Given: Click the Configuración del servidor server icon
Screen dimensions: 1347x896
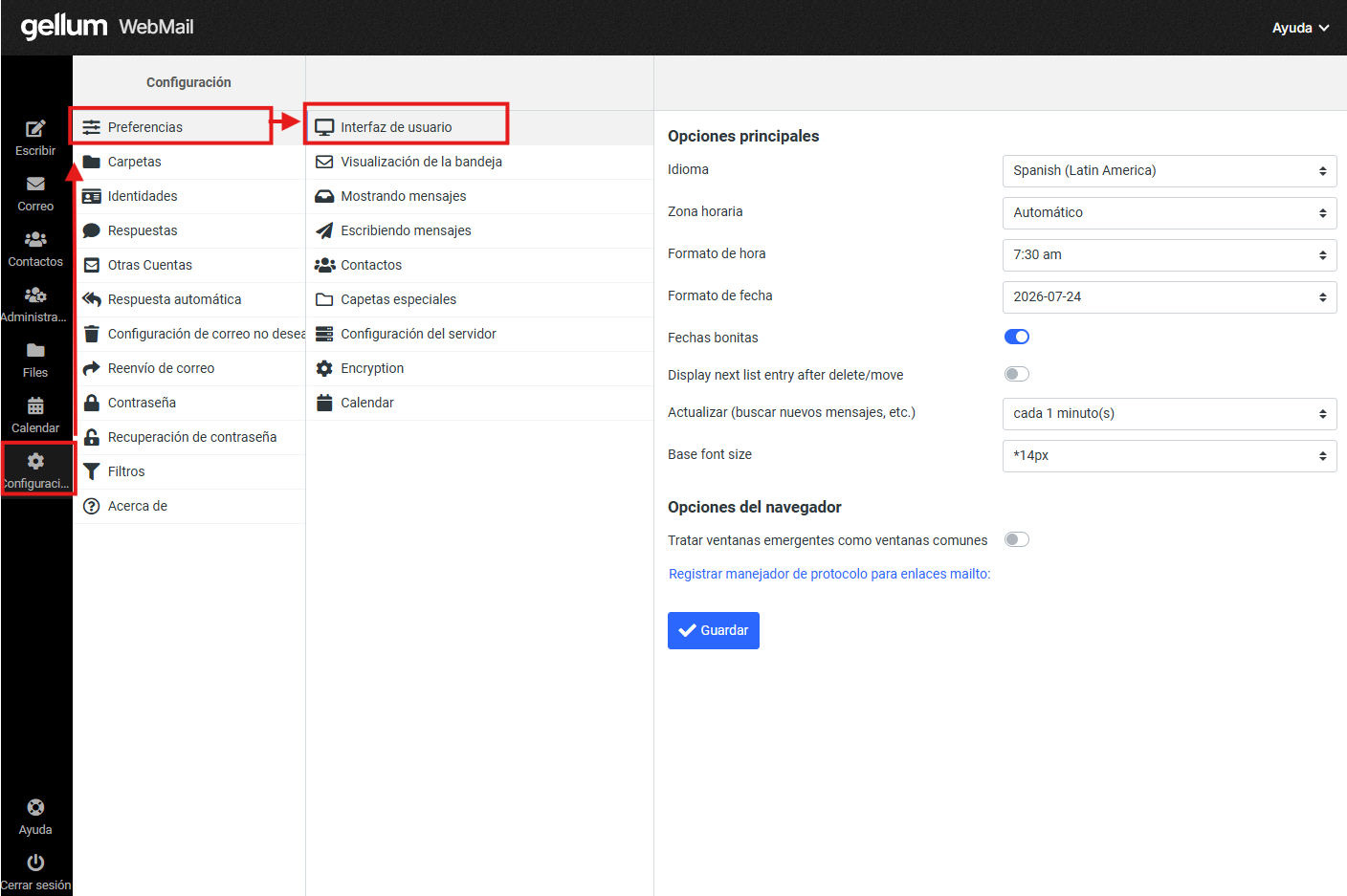Looking at the screenshot, I should click(324, 334).
